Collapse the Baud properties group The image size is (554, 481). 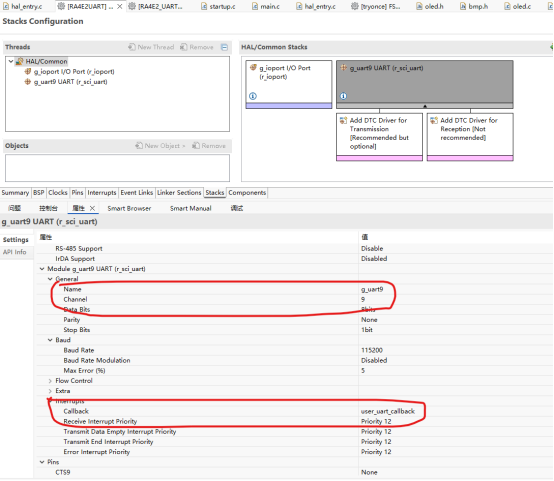(x=50, y=340)
